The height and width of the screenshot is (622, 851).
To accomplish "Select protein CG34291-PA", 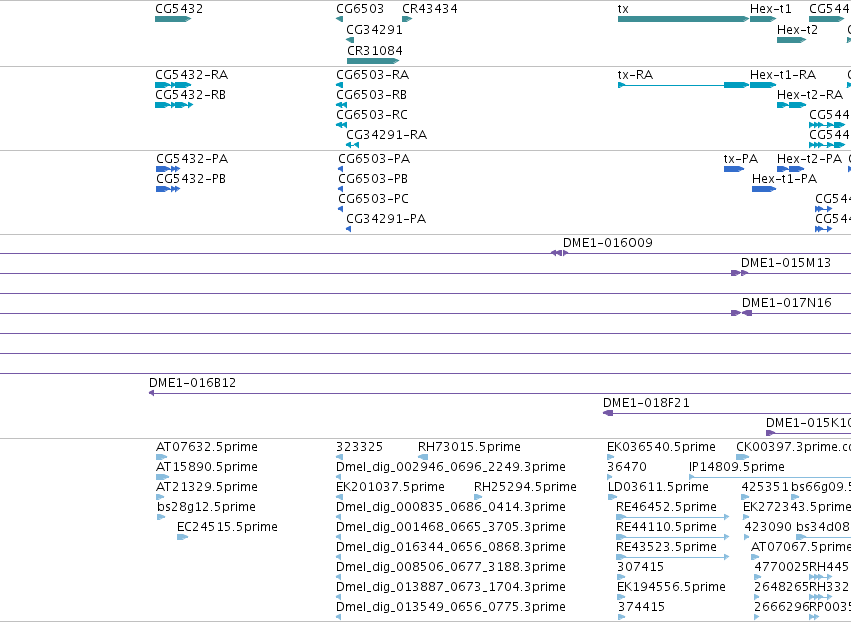I will 348,229.
